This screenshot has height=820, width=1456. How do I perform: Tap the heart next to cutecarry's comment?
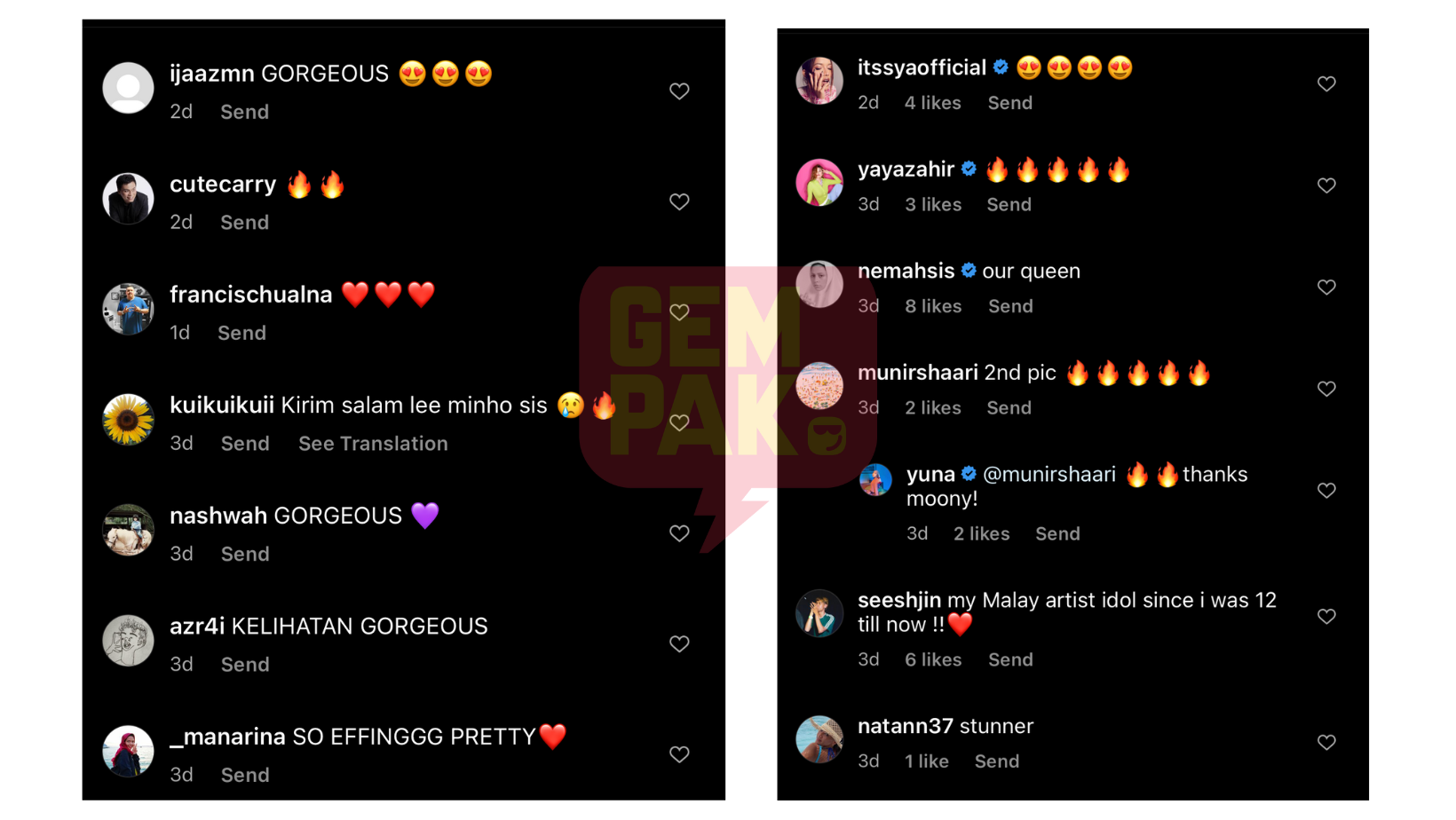(679, 202)
